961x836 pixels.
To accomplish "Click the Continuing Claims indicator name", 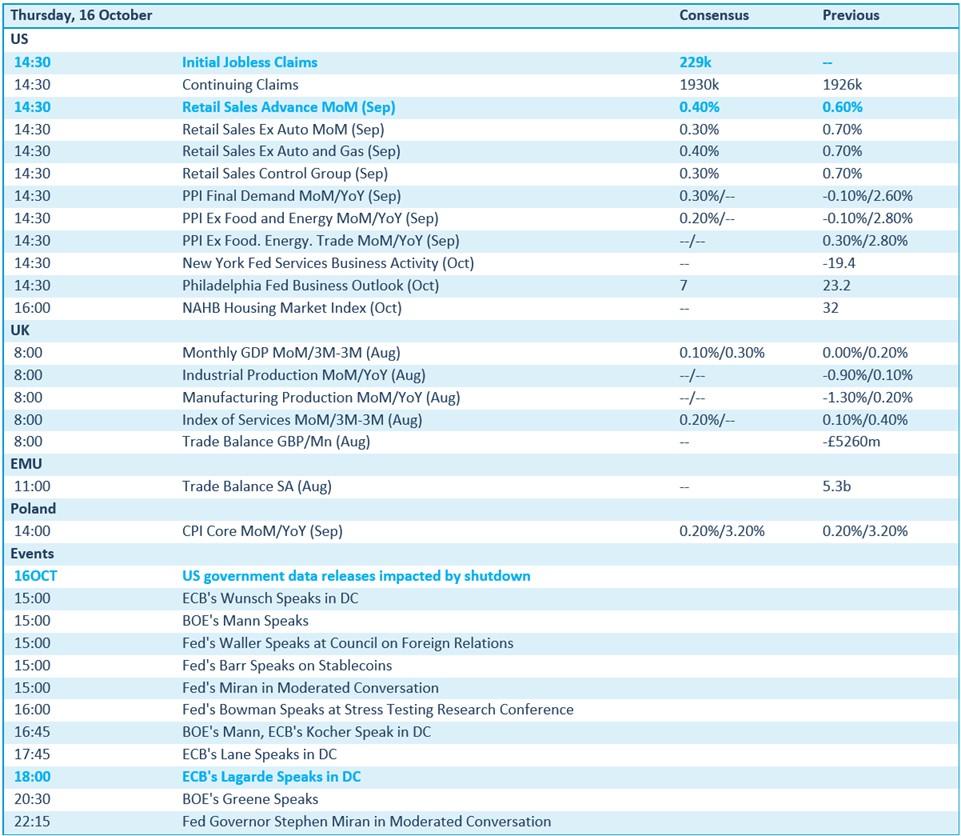I will (x=240, y=85).
